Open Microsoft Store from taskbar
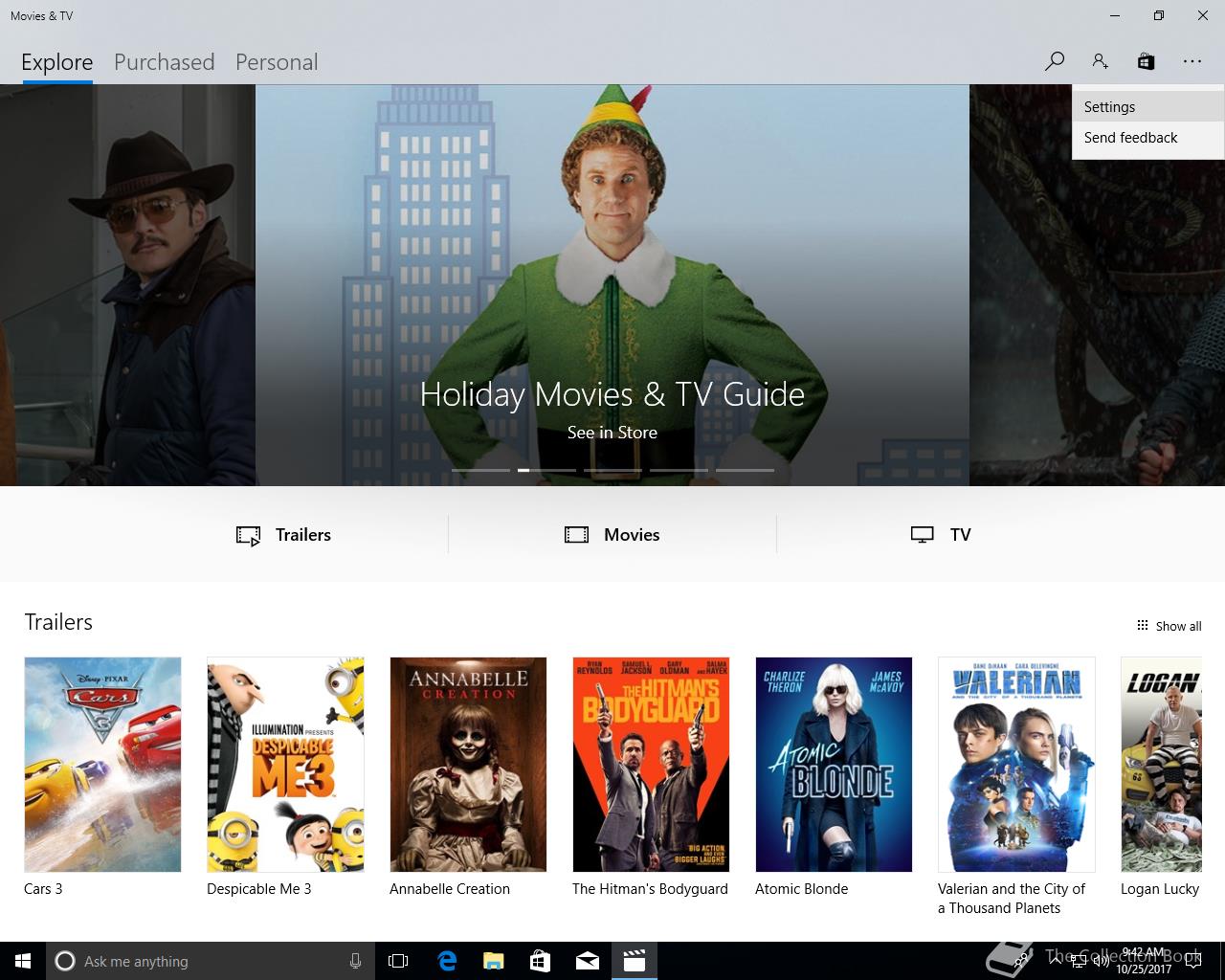This screenshot has width=1225, height=980. [540, 961]
